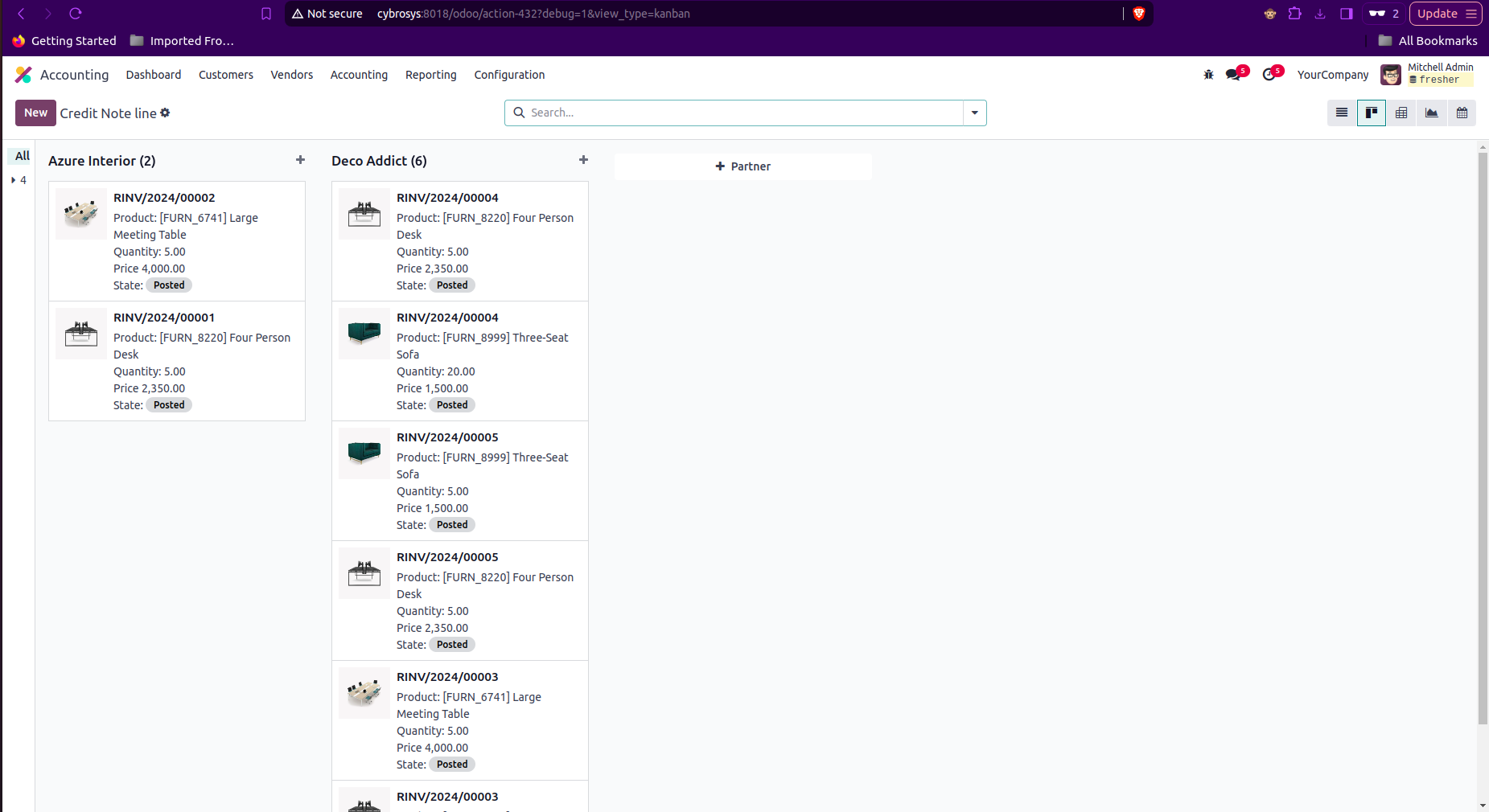
Task: Click Posted badge on RINV/2024/00001 card
Action: [x=169, y=405]
